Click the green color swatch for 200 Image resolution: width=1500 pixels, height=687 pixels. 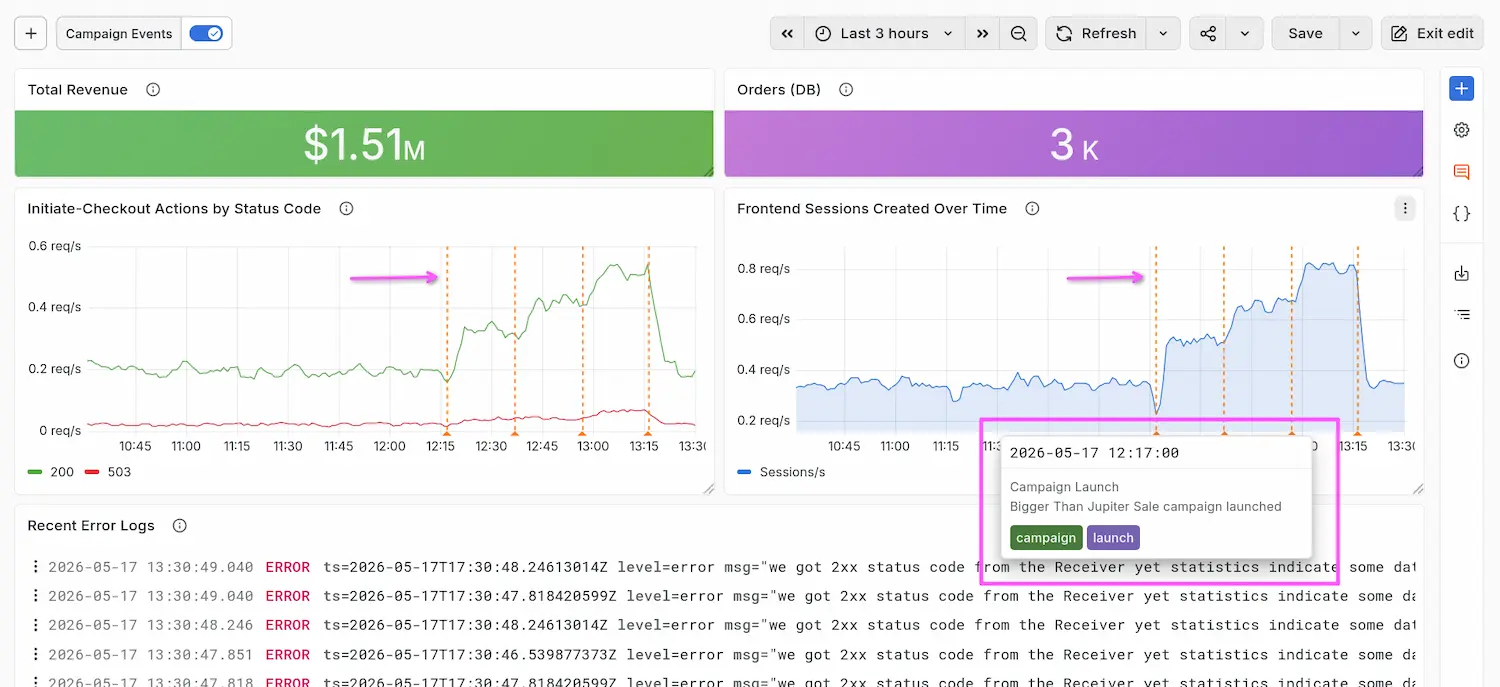click(36, 471)
